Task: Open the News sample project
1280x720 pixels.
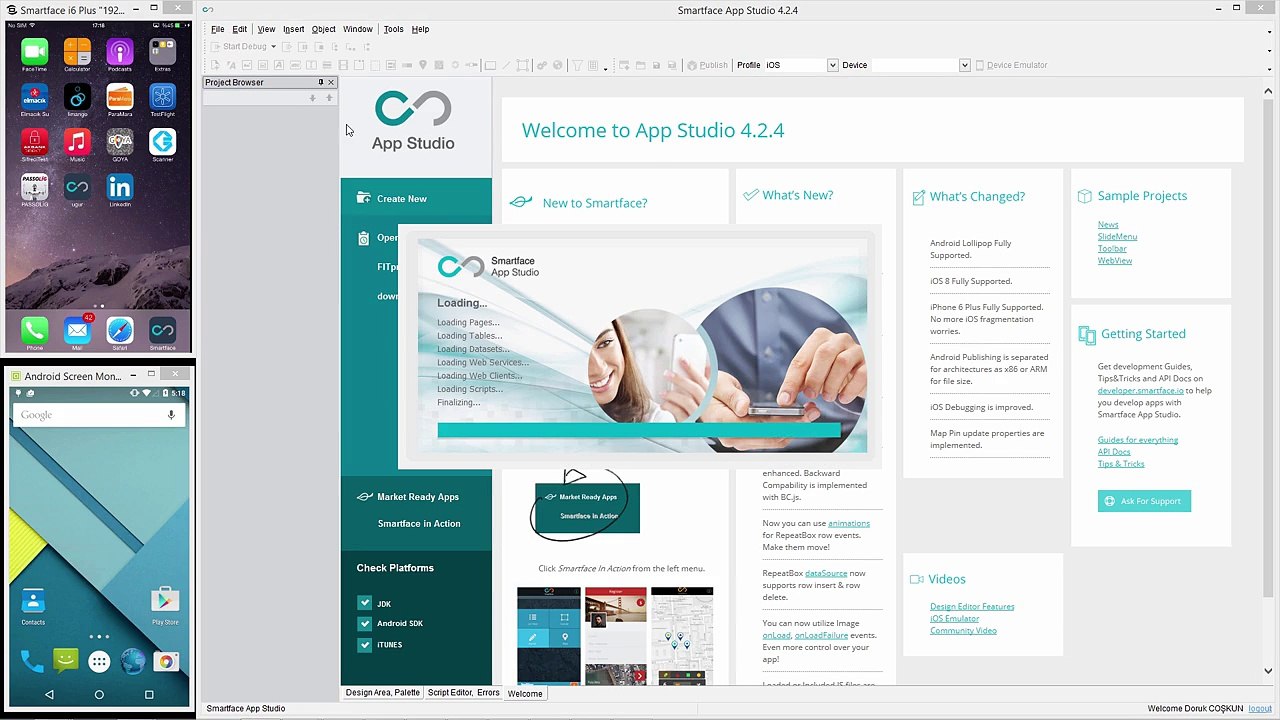Action: 1108,225
